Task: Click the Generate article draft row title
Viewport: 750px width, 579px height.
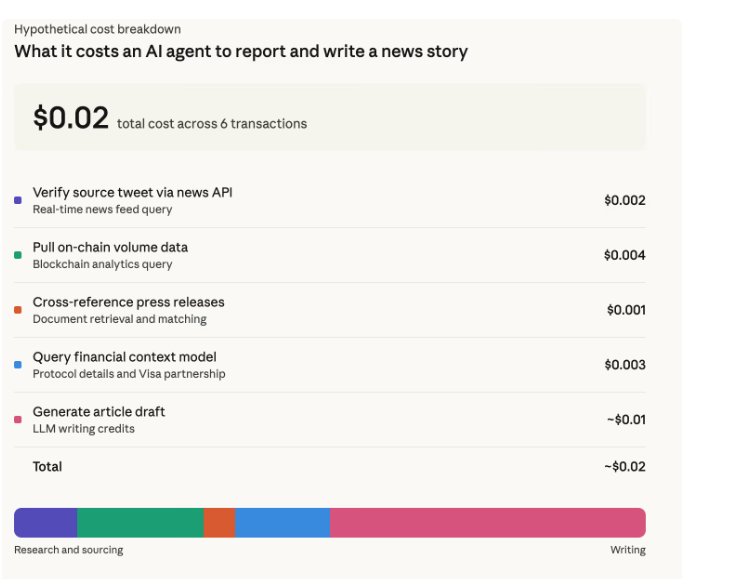Action: [99, 412]
